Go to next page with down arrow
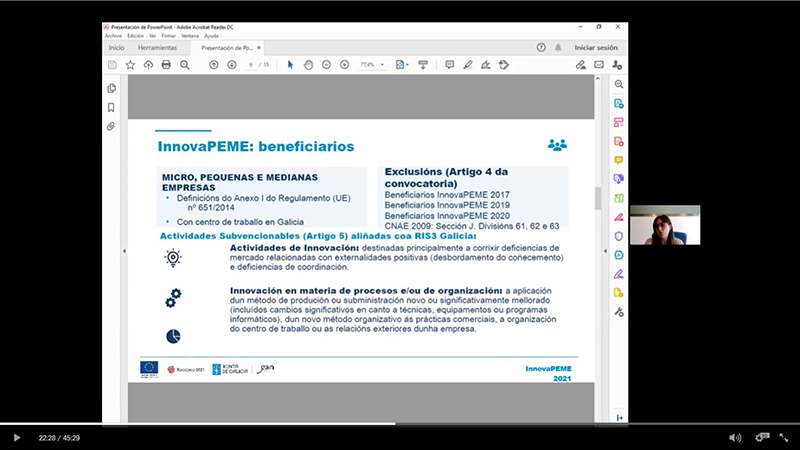 232,65
